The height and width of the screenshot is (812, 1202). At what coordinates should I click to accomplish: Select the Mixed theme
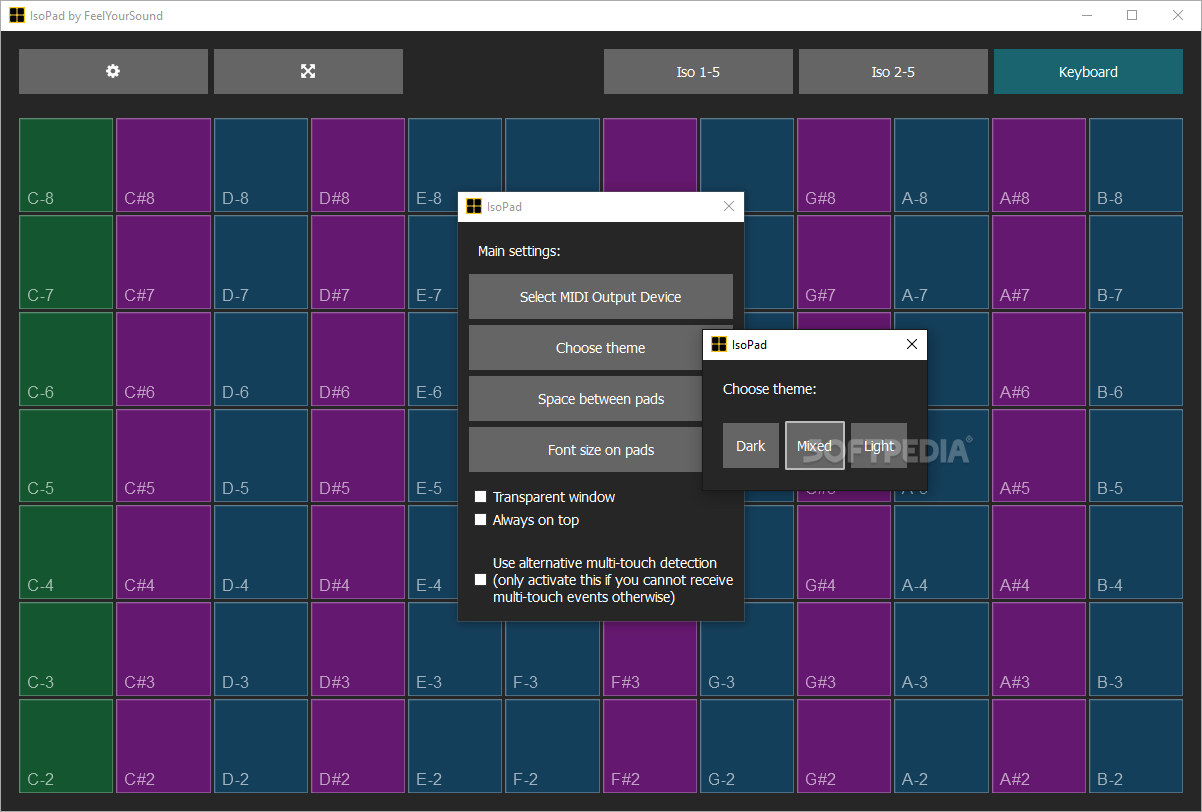tap(814, 446)
